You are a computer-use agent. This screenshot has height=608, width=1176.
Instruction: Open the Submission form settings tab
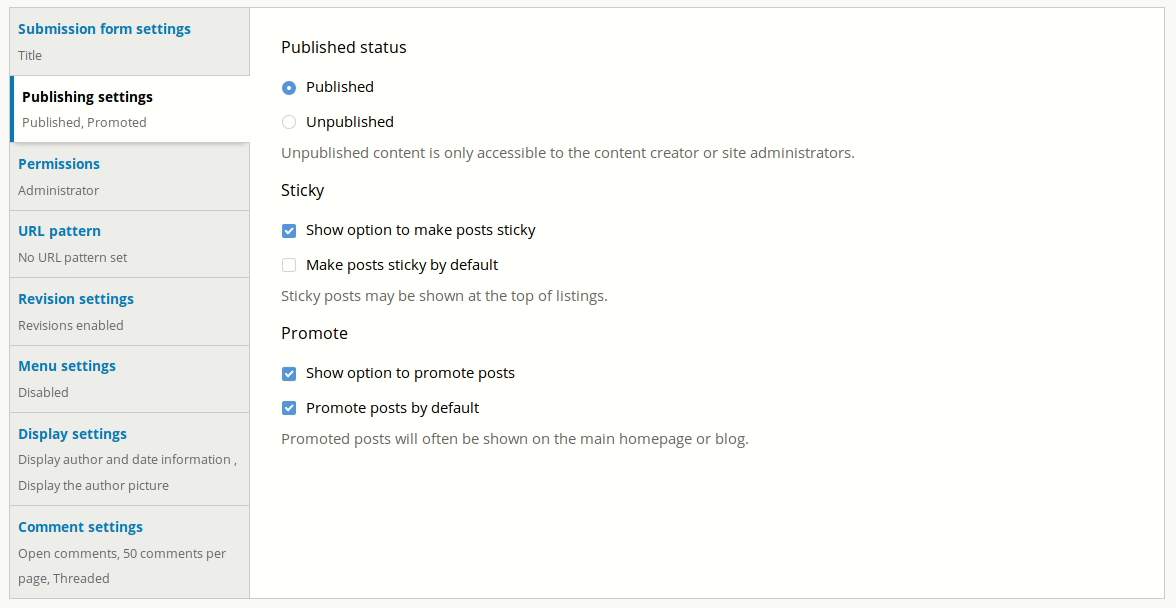104,29
